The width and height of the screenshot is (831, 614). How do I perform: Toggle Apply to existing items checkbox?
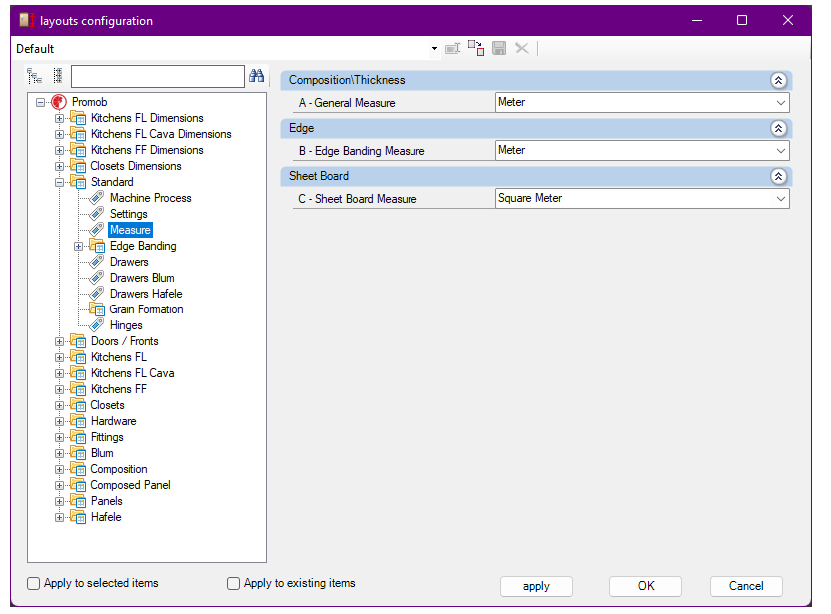click(234, 583)
